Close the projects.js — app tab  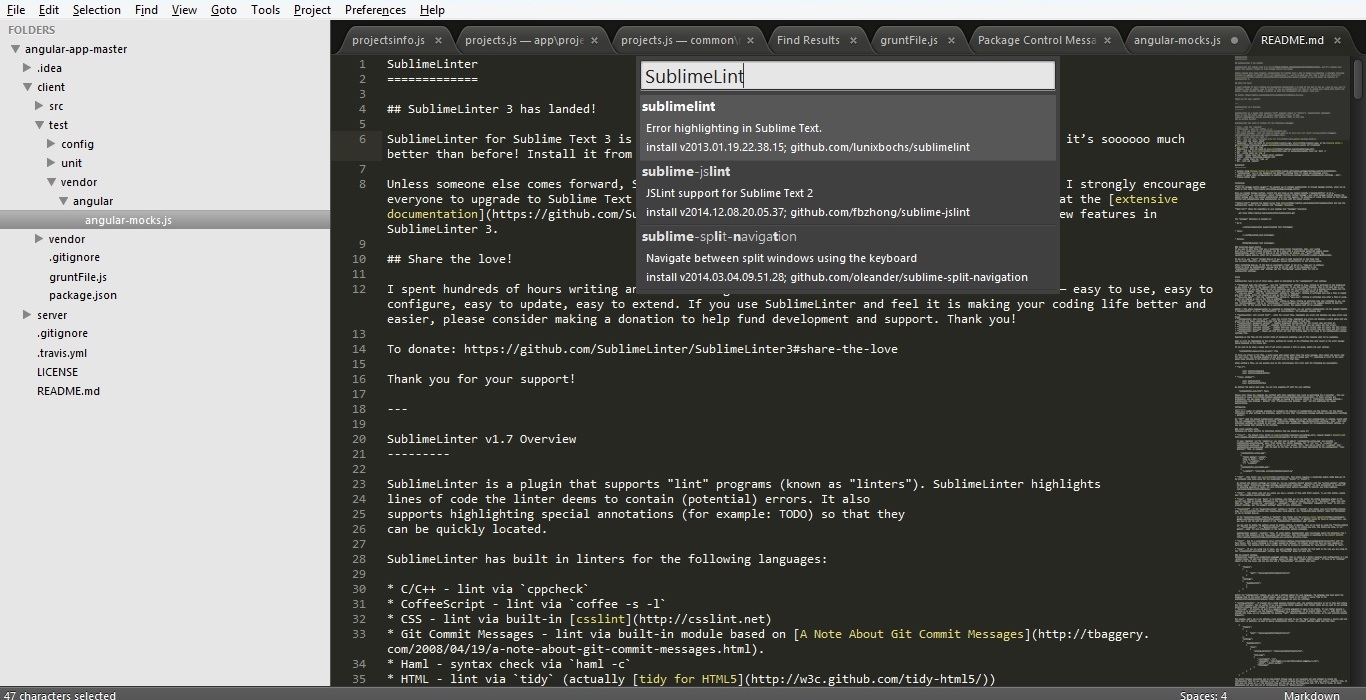pyautogui.click(x=595, y=40)
